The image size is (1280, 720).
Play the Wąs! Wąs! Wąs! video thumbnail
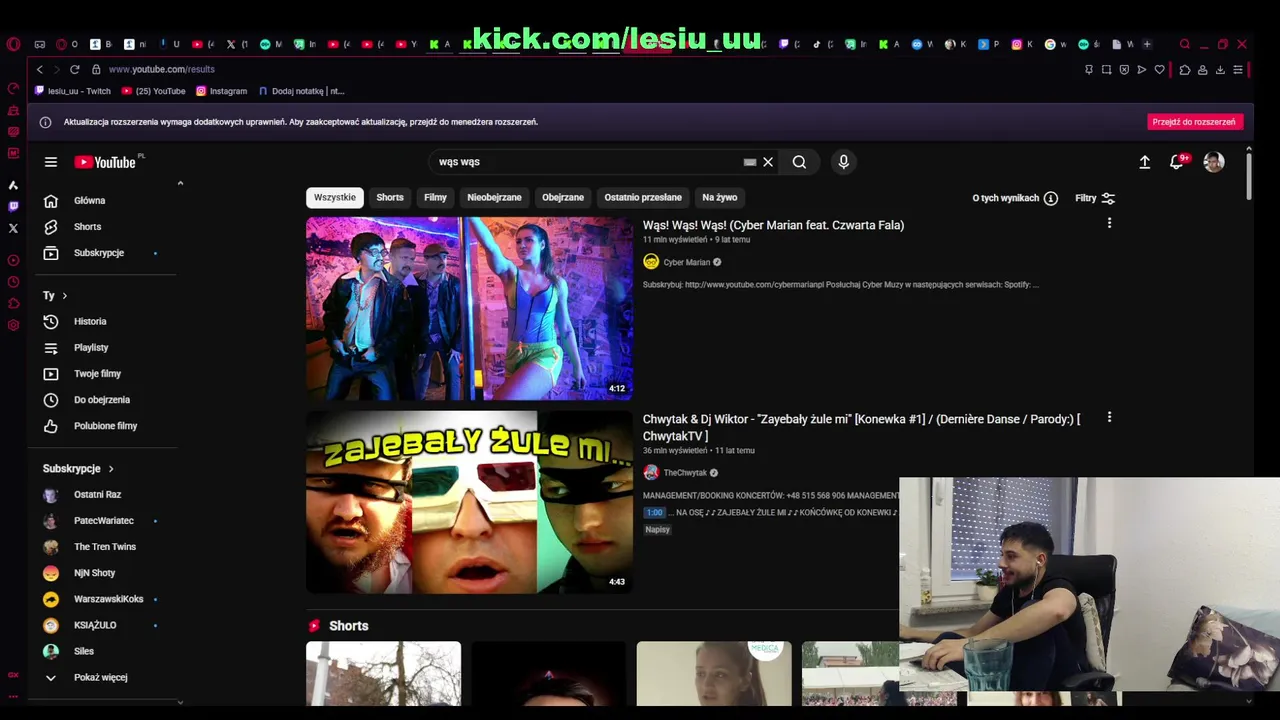click(x=469, y=308)
